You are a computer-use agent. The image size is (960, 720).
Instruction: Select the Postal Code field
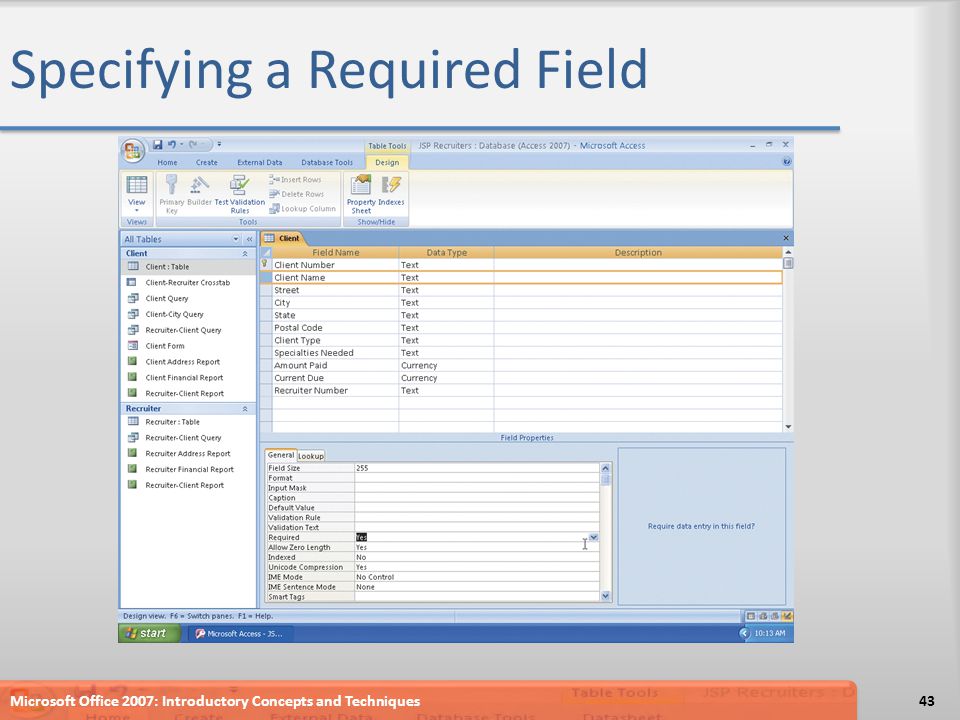tap(336, 328)
